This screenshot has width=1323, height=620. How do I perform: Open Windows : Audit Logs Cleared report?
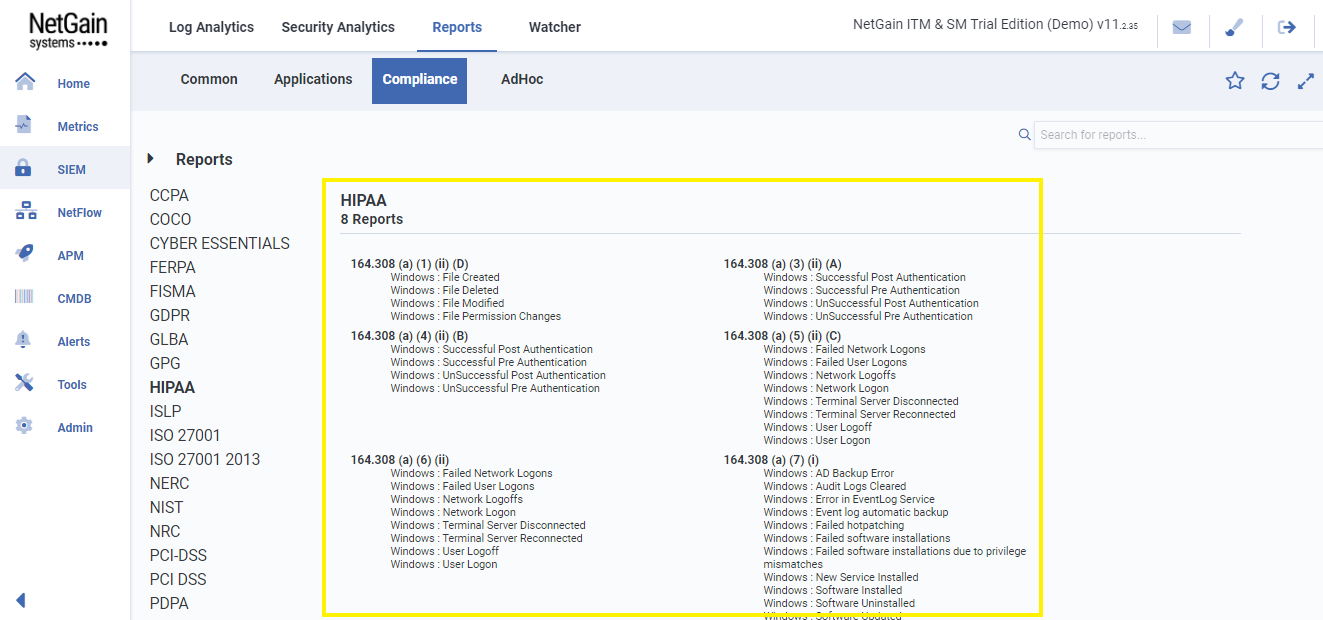click(835, 486)
